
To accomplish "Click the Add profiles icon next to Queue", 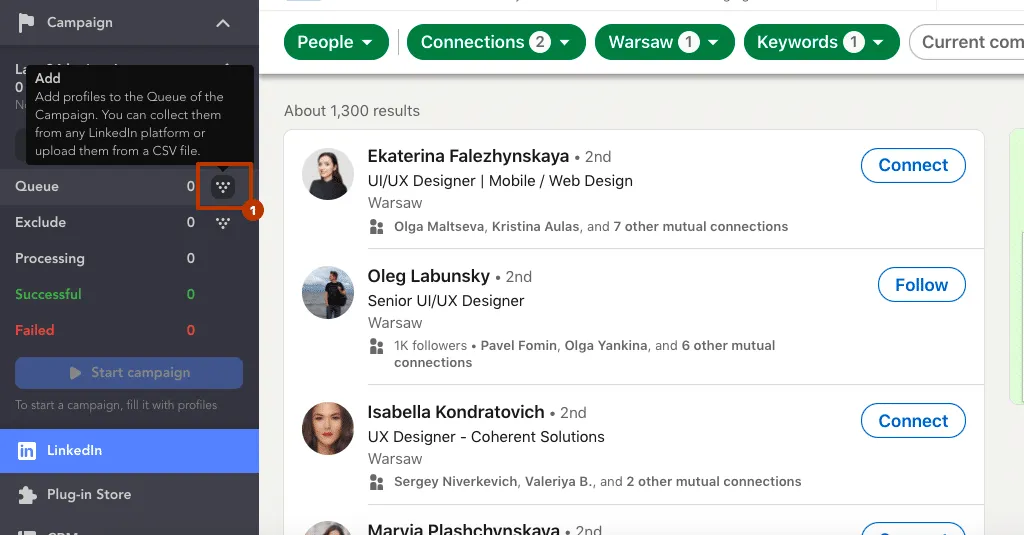I will (x=223, y=187).
